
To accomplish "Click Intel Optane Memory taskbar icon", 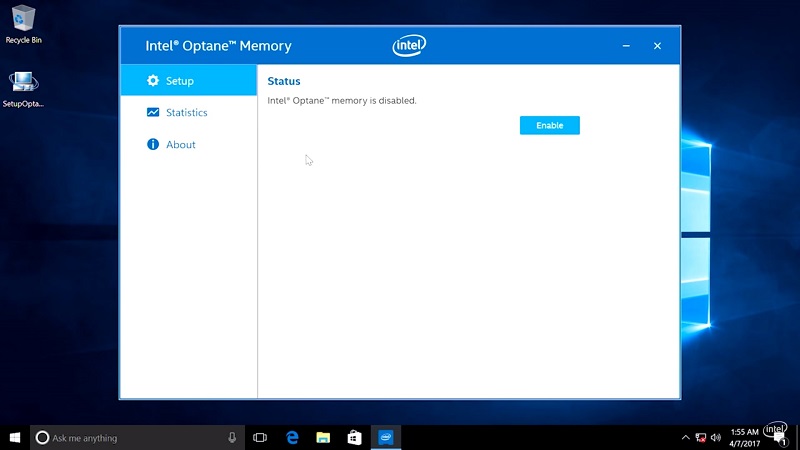I will [x=386, y=438].
